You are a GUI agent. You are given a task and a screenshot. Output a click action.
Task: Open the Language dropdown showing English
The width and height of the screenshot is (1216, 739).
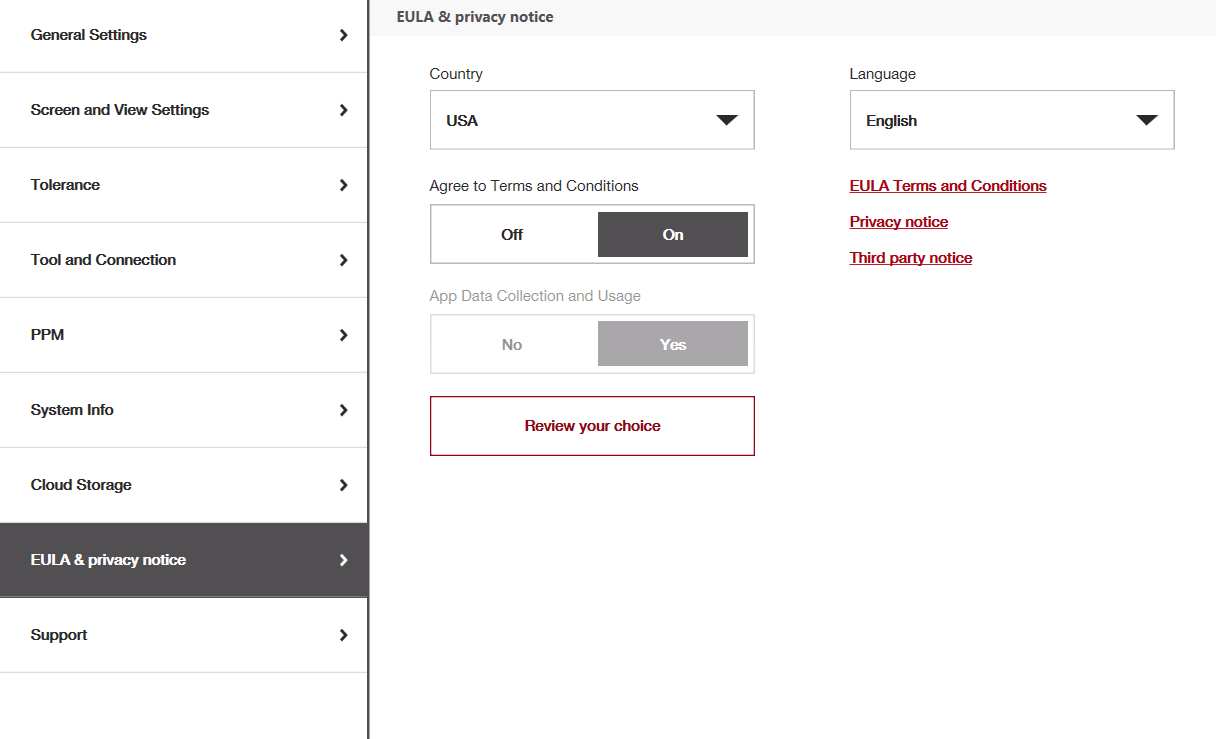[1012, 120]
